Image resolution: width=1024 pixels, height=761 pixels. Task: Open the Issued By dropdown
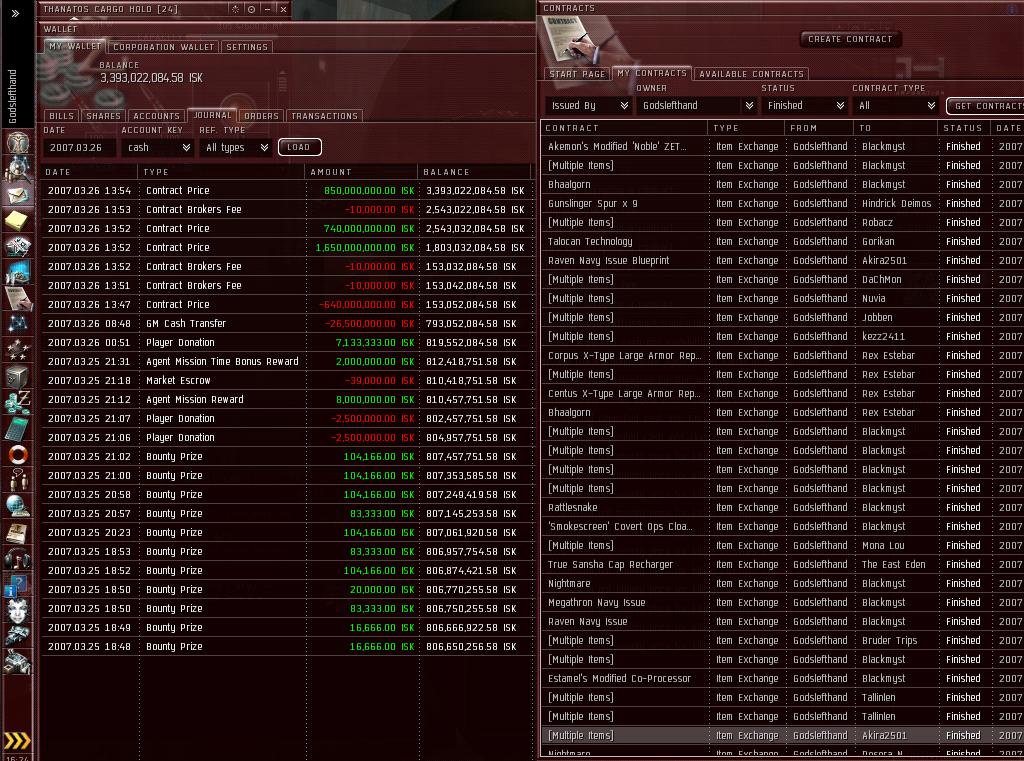588,105
